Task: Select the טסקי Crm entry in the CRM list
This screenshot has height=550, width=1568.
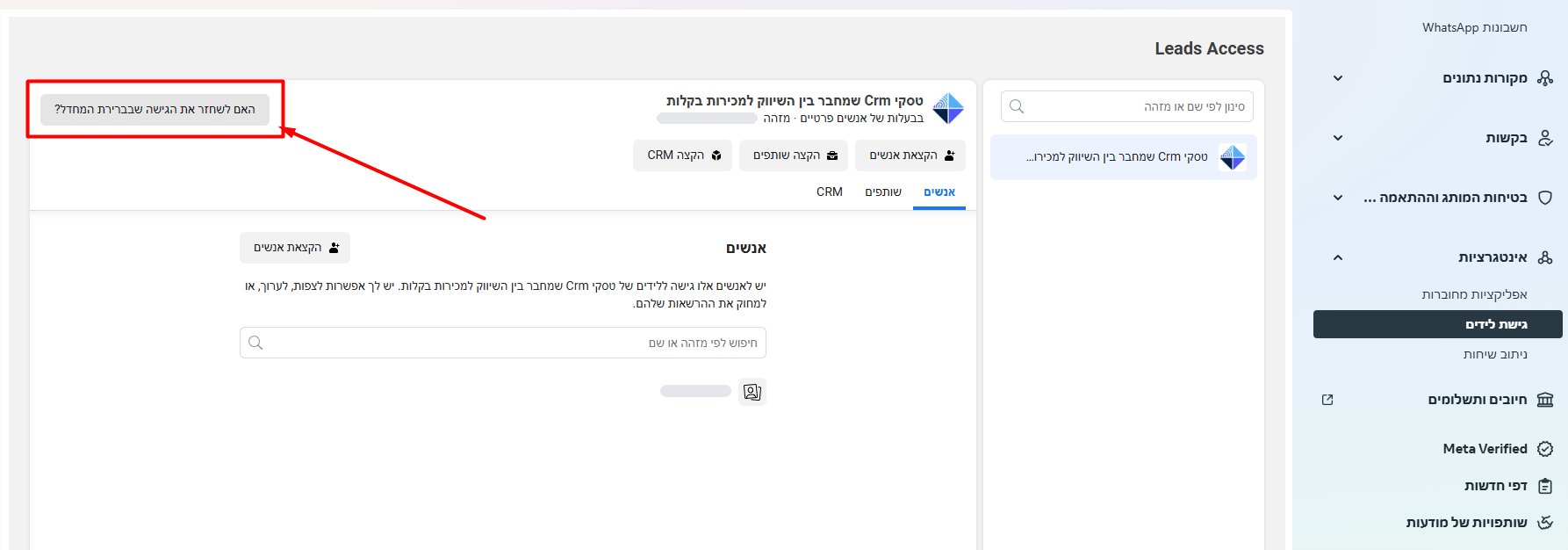Action: (1124, 157)
